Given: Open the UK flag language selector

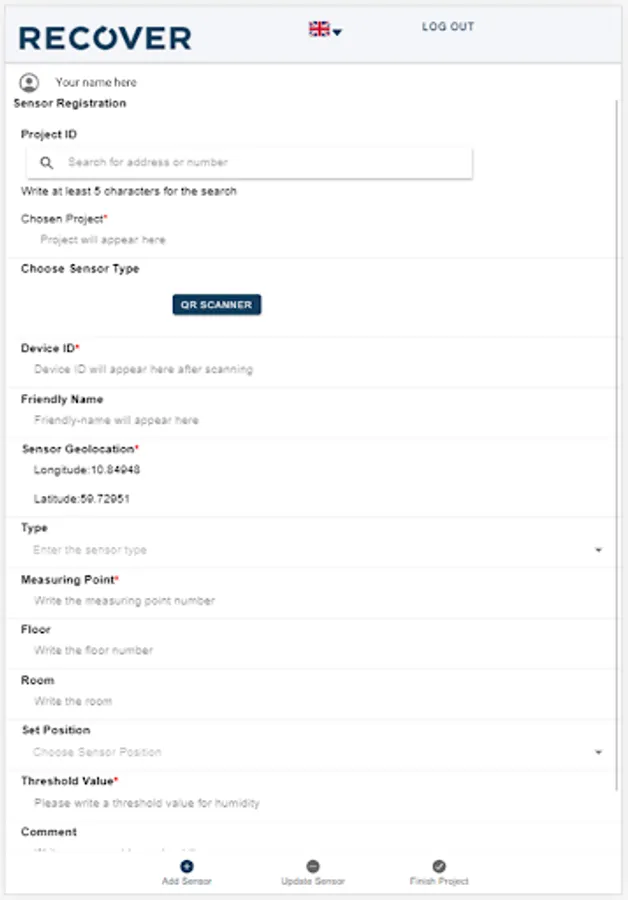Looking at the screenshot, I should point(325,30).
